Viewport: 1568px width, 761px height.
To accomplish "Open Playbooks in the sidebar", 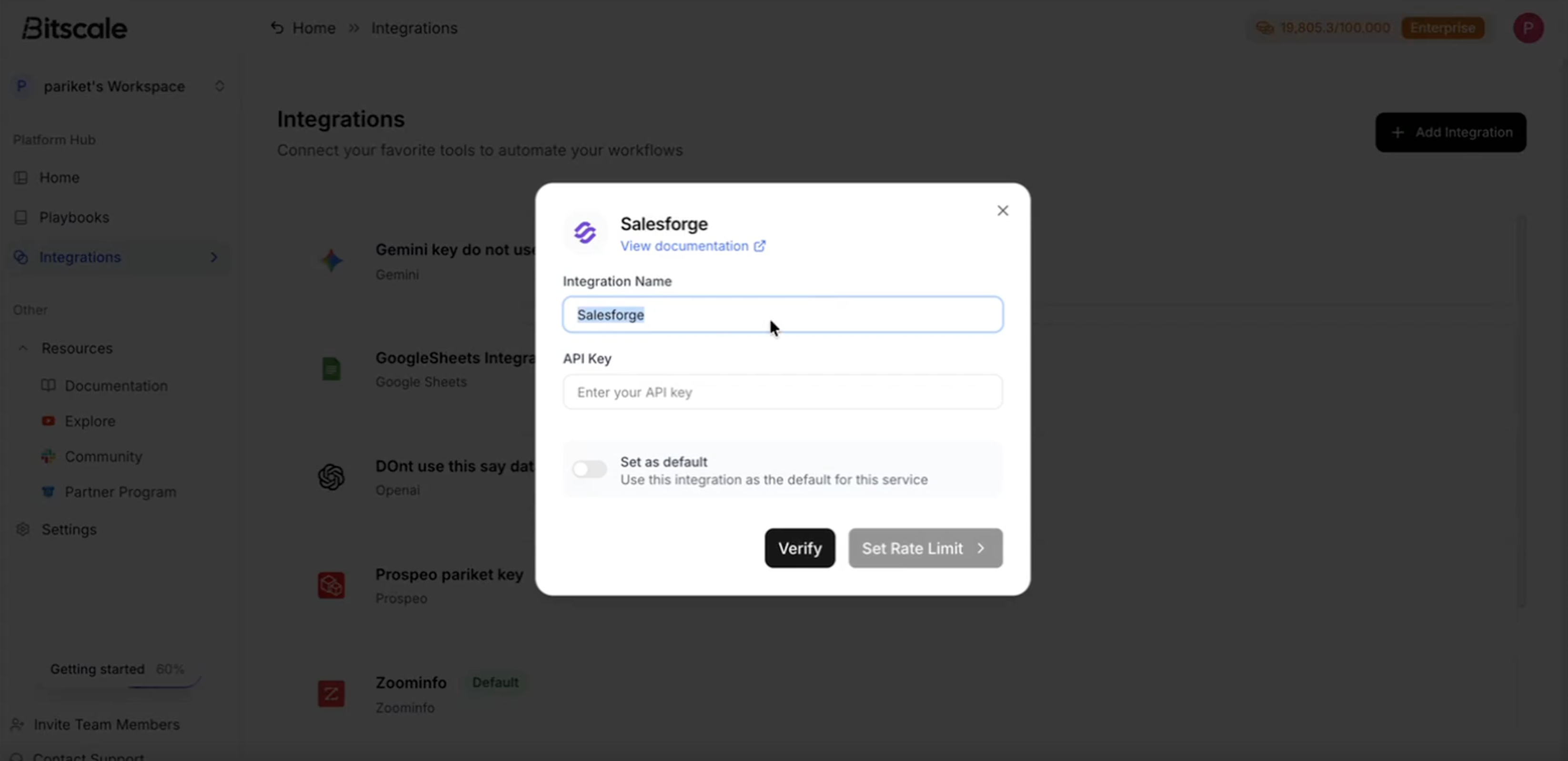I will point(74,217).
